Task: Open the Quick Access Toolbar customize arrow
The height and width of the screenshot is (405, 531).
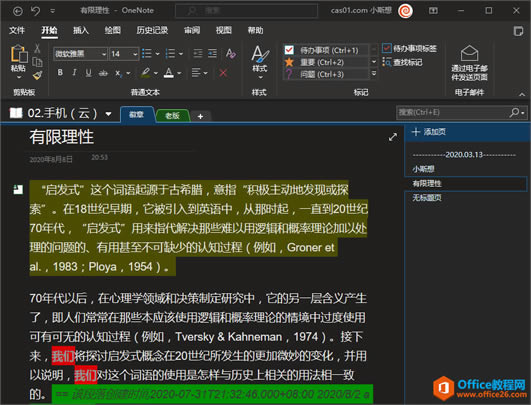Action: [52, 11]
